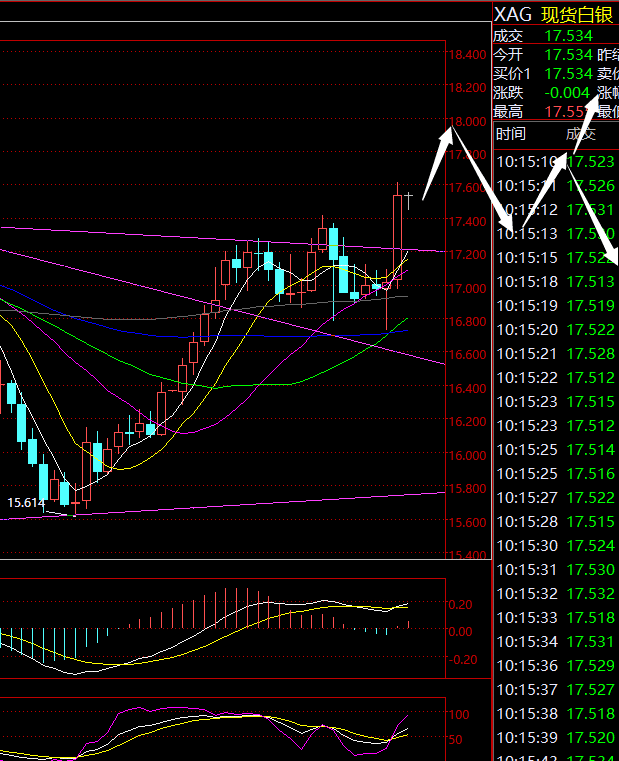Click the 17.520 price in the 10:15:39 row

(590, 738)
